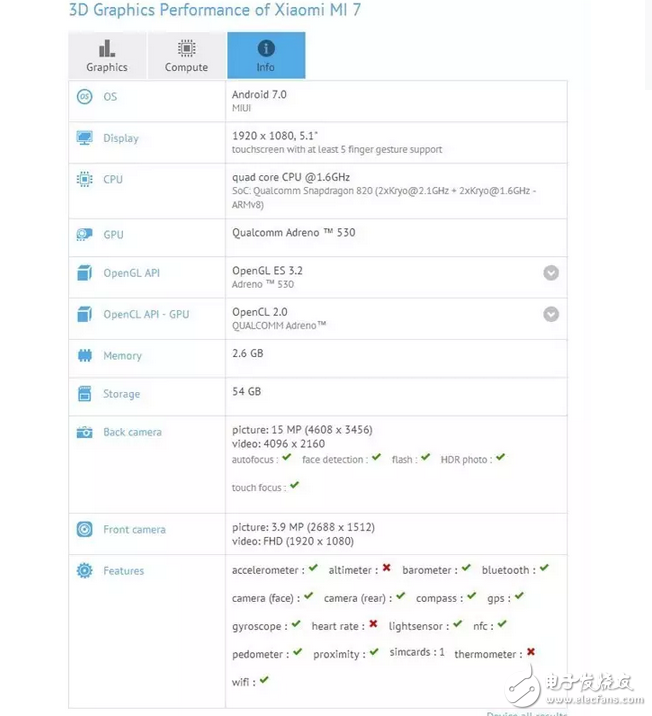Switch to the Graphics tab
The height and width of the screenshot is (716, 652).
click(107, 55)
